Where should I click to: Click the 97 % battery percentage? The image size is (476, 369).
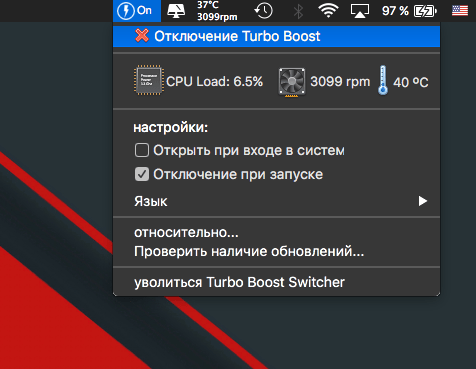pyautogui.click(x=395, y=11)
